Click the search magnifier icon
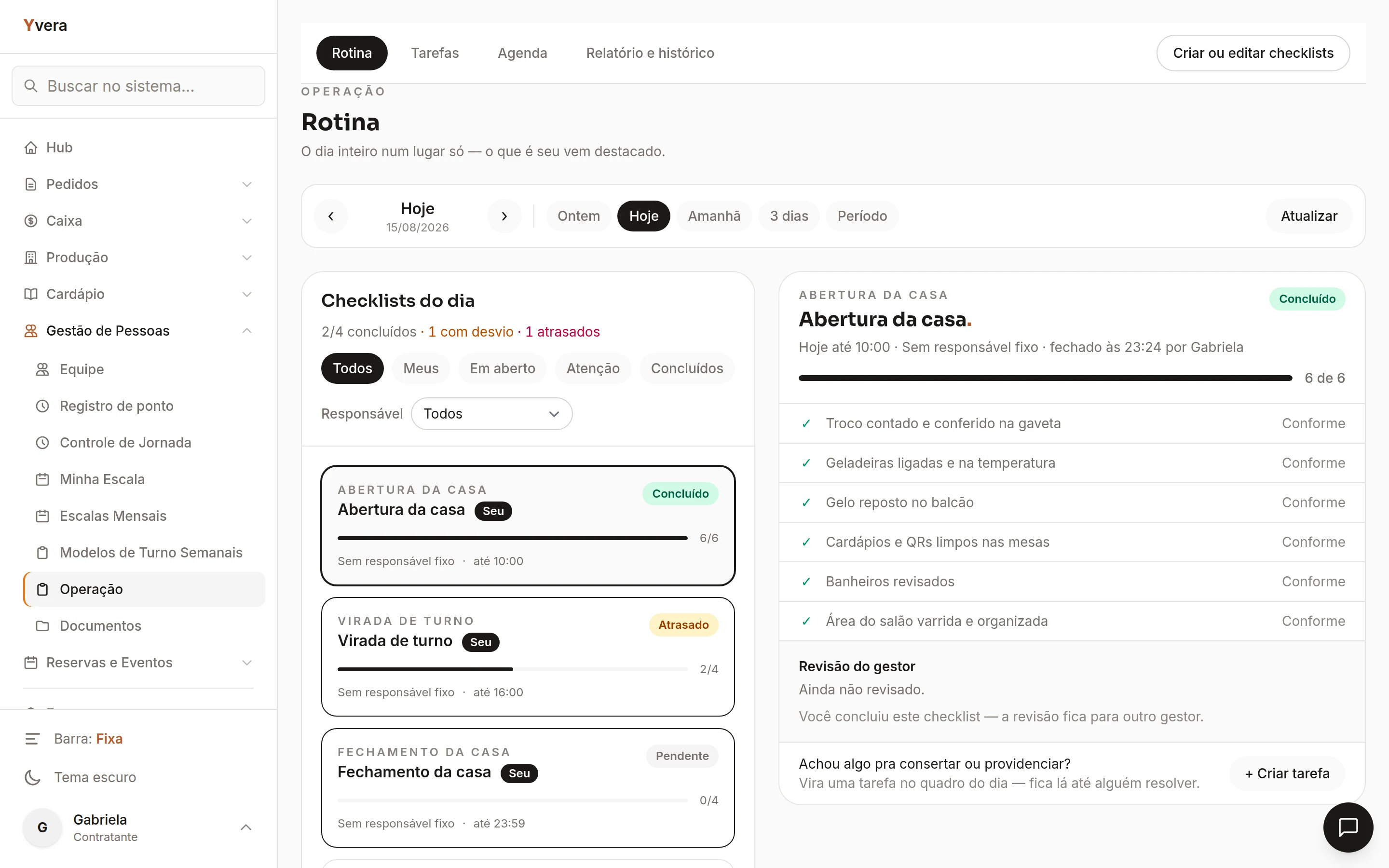 tap(31, 86)
